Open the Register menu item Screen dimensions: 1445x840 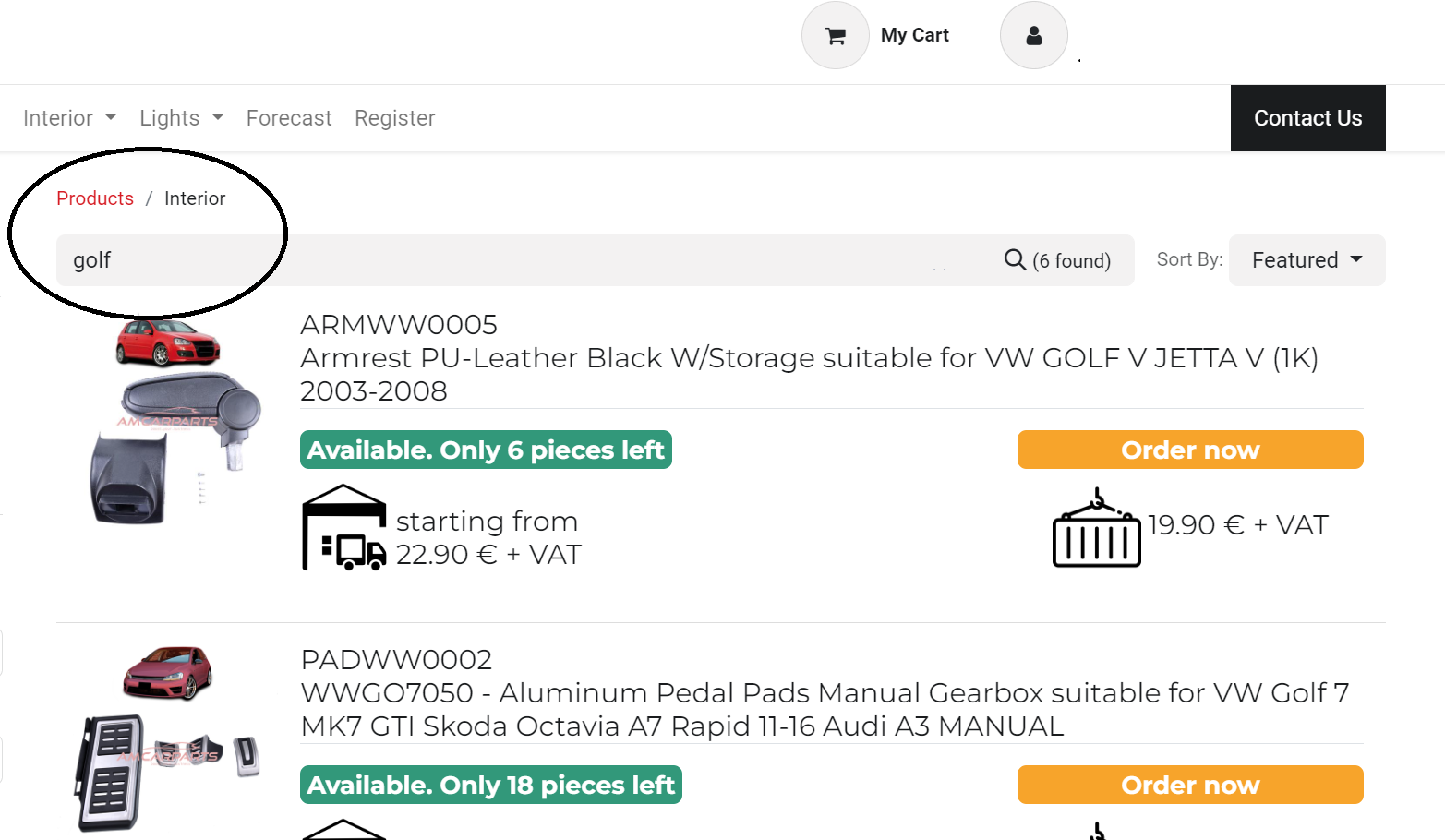[394, 118]
